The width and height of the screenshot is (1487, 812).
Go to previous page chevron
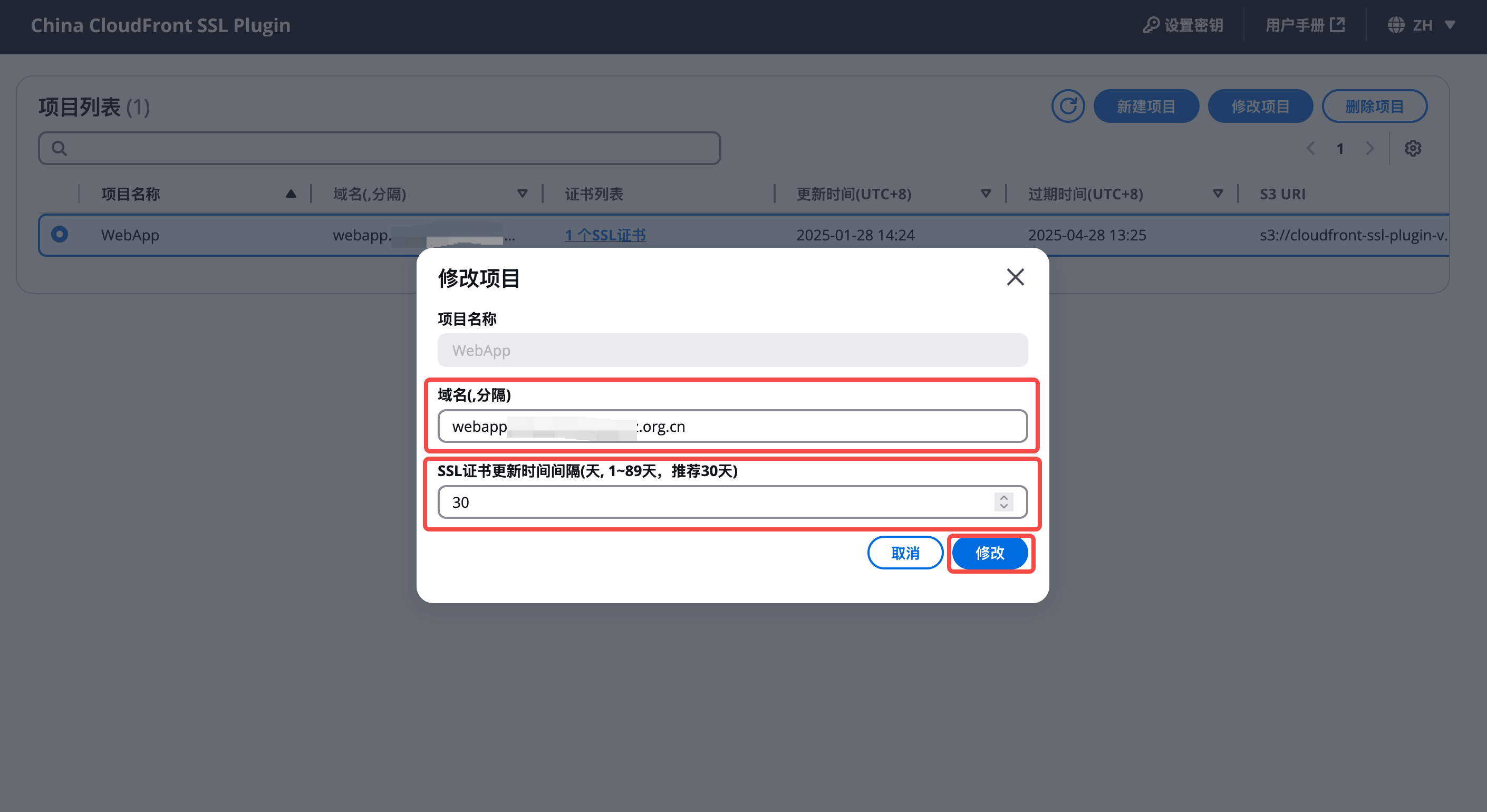pyautogui.click(x=1310, y=148)
